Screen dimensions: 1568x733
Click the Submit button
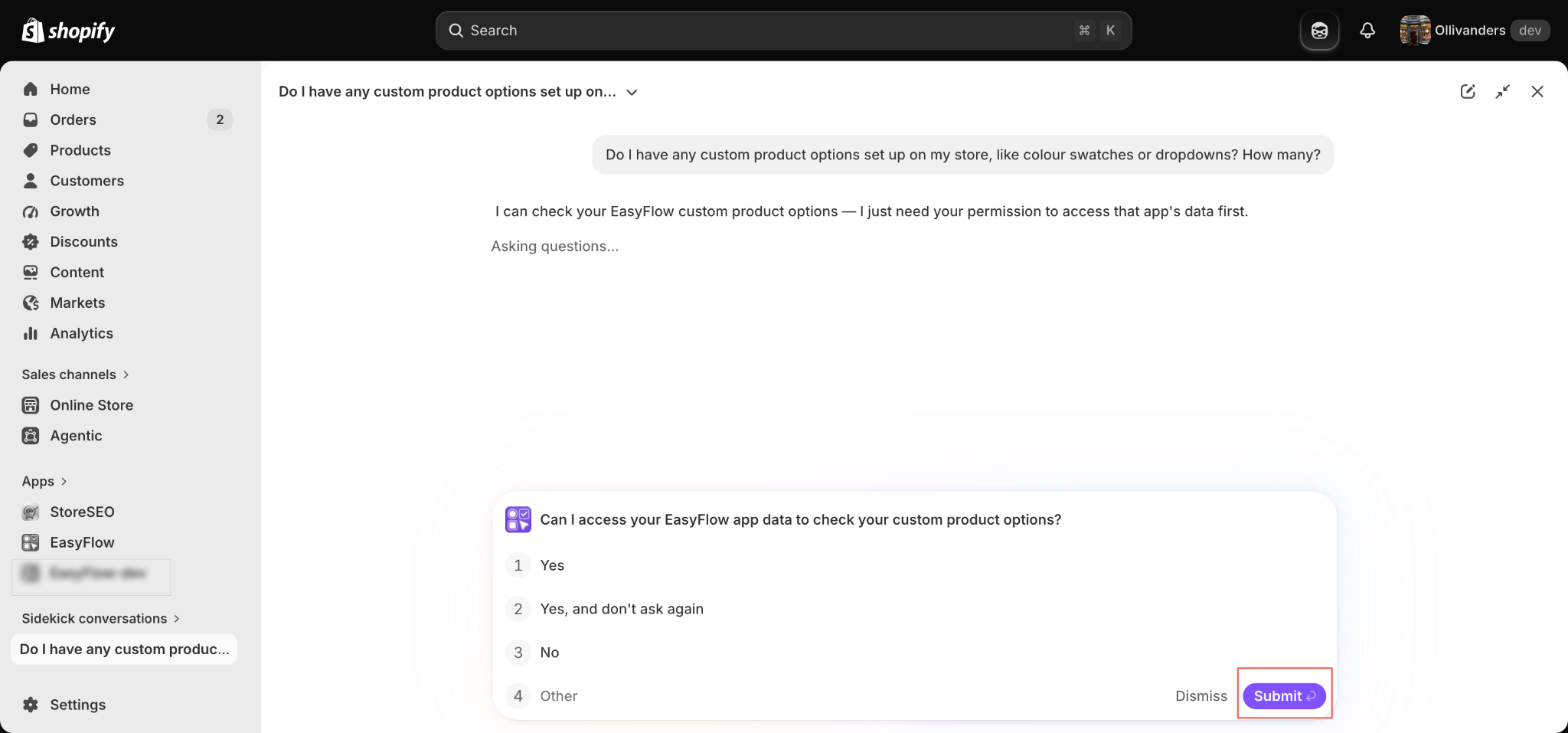[x=1284, y=696]
